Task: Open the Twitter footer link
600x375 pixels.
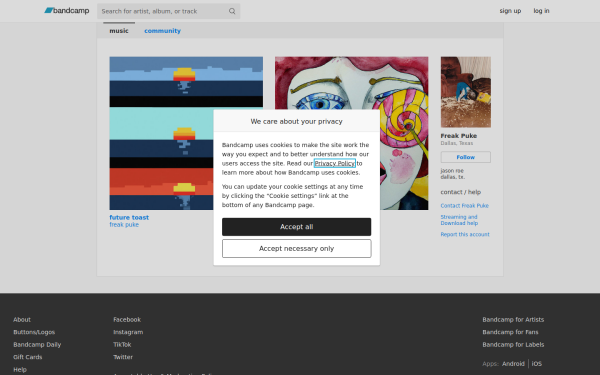Action: click(123, 357)
